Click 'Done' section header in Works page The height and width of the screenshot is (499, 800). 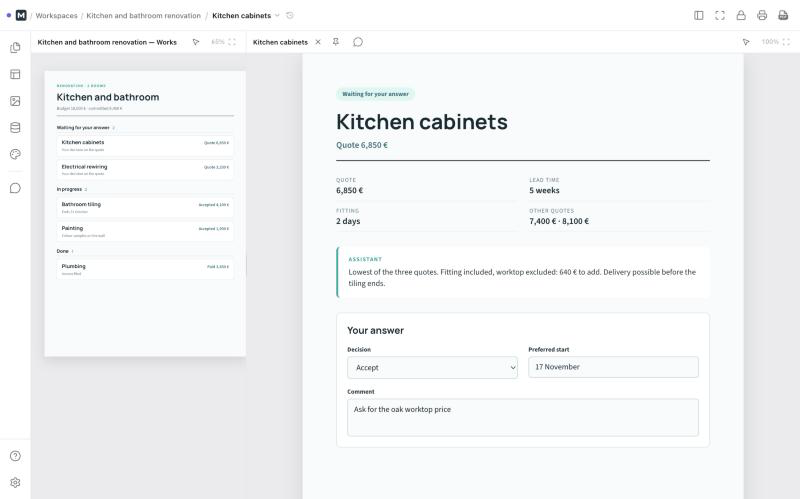[63, 251]
